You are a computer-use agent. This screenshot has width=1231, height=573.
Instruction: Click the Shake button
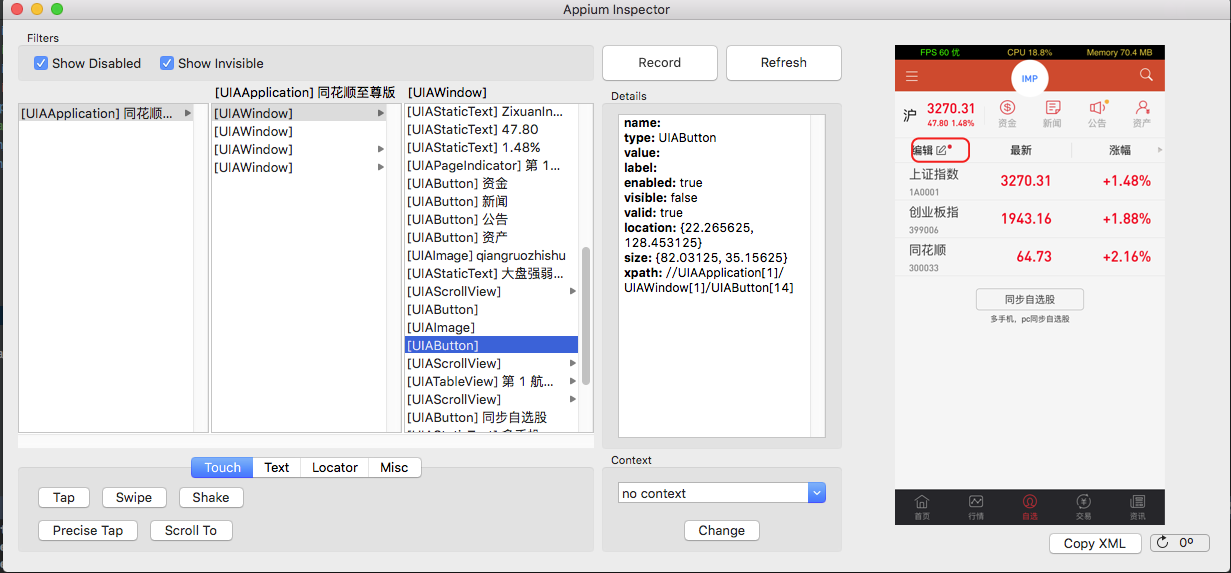click(211, 497)
